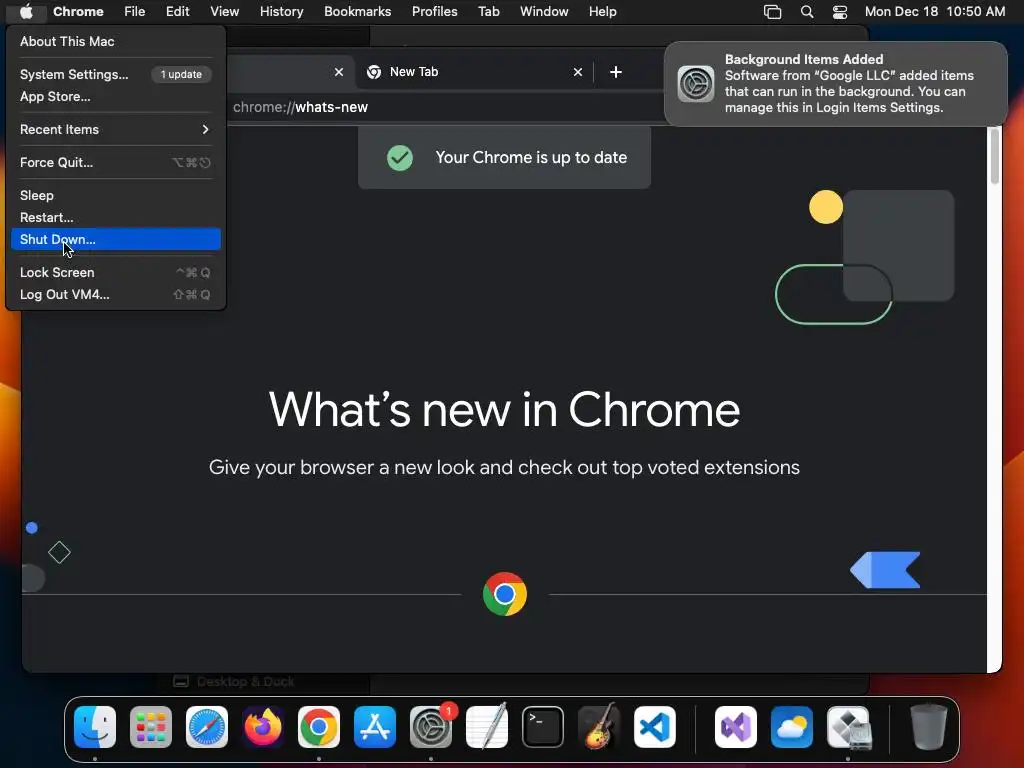Open the Trash in the Dock
This screenshot has height=768, width=1024.
(929, 727)
